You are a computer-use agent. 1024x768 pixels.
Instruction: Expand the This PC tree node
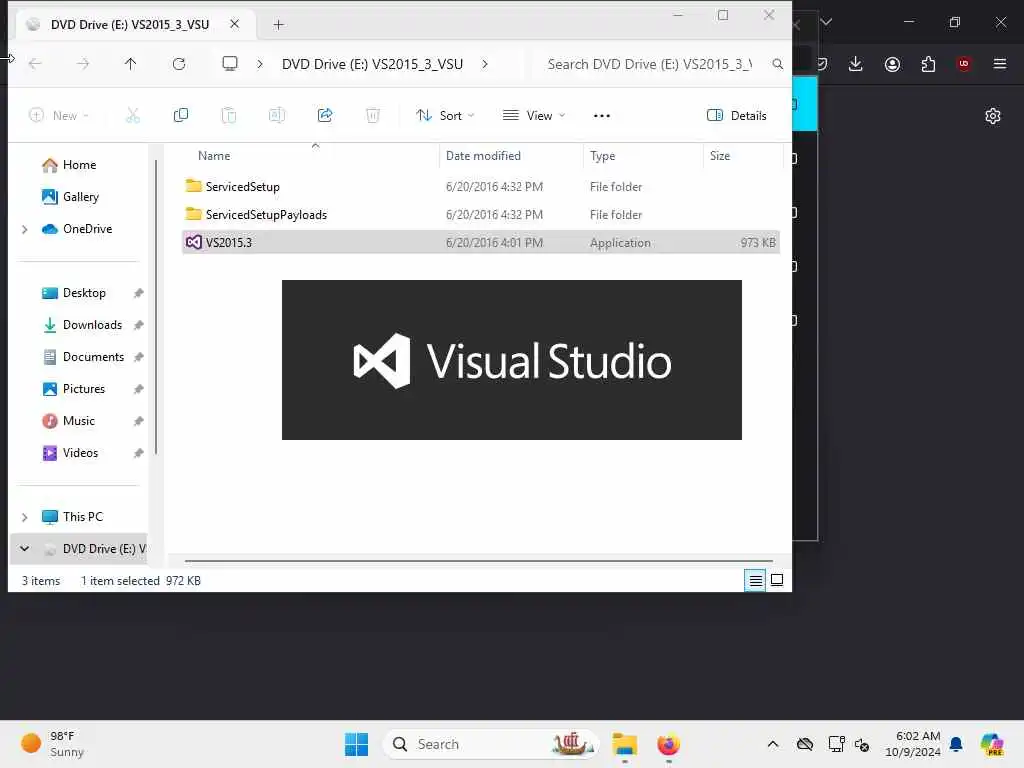coord(25,517)
